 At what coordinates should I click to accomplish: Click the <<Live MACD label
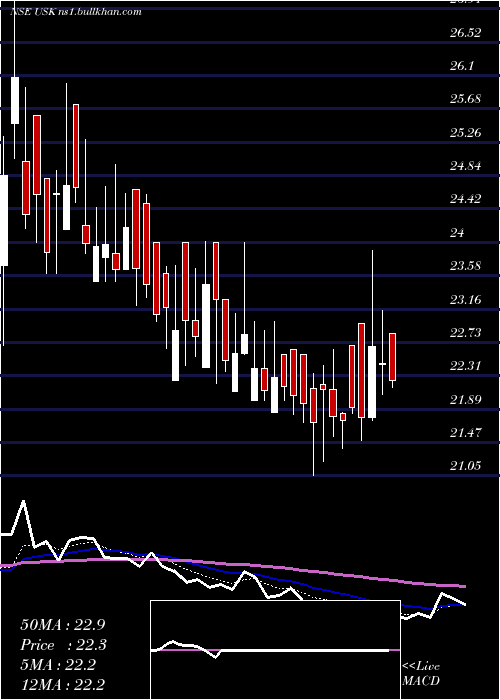[421, 673]
